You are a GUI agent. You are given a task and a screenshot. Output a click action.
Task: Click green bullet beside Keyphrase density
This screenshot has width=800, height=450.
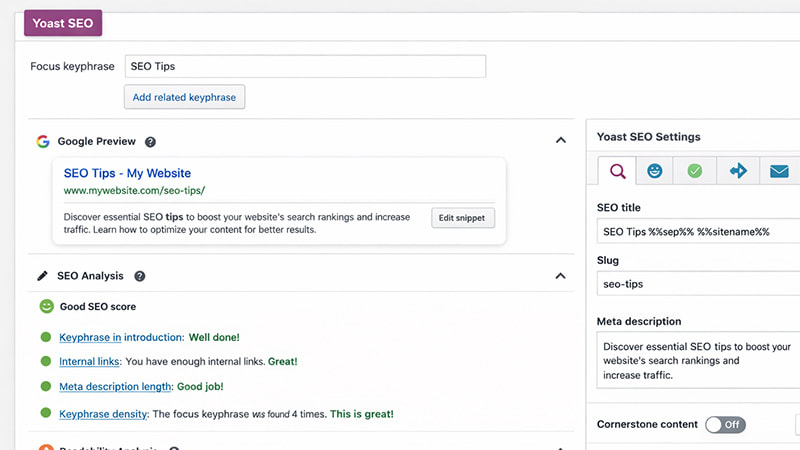(x=46, y=413)
